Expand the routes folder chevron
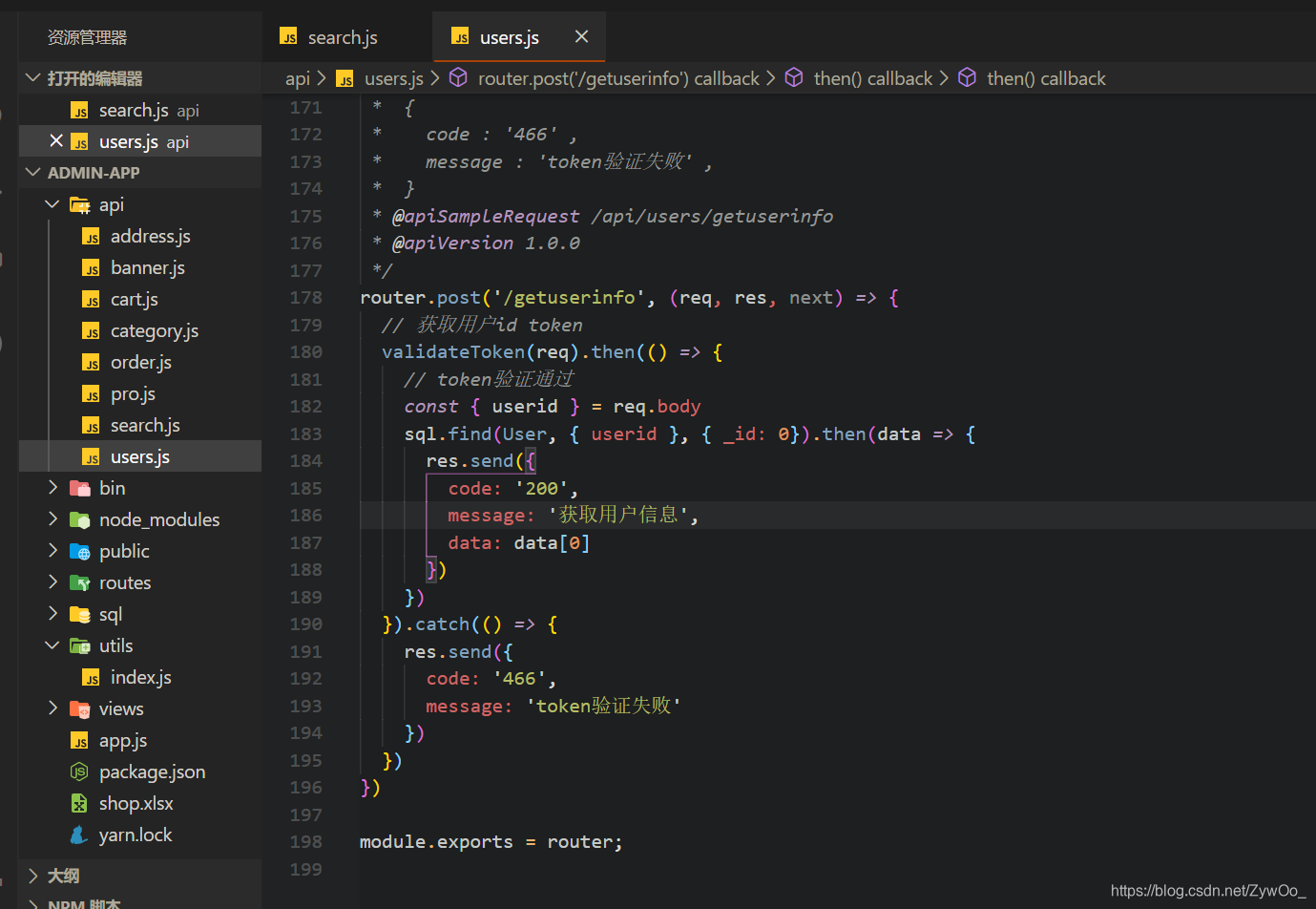Viewport: 1316px width, 909px height. 52,582
